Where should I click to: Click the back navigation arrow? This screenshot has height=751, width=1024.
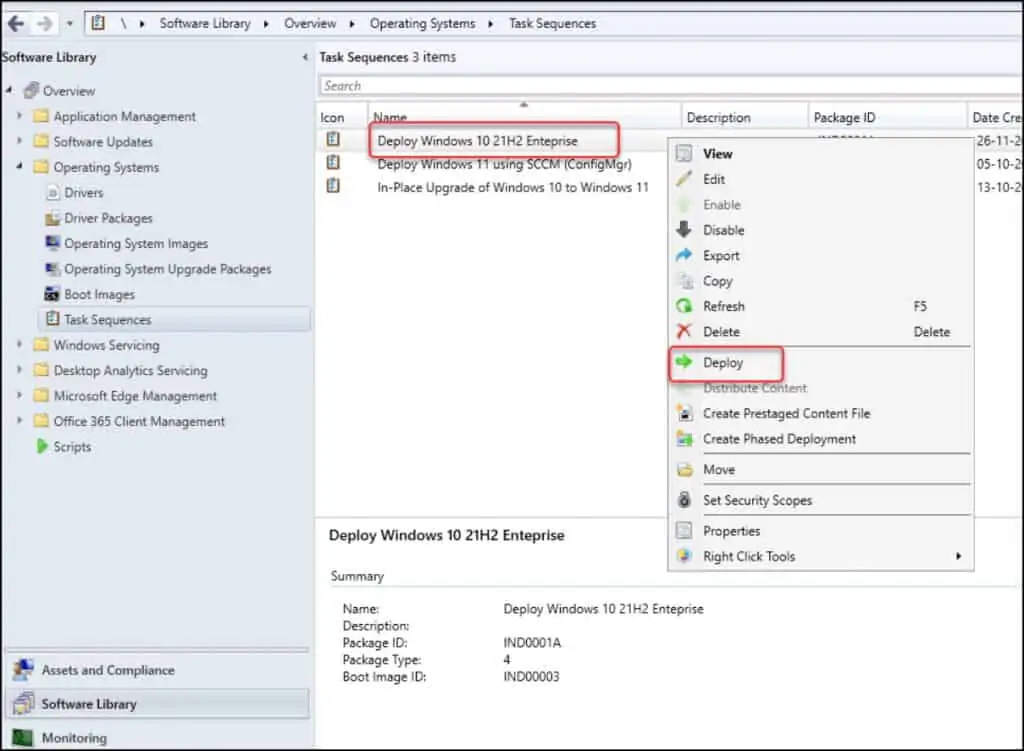click(16, 24)
